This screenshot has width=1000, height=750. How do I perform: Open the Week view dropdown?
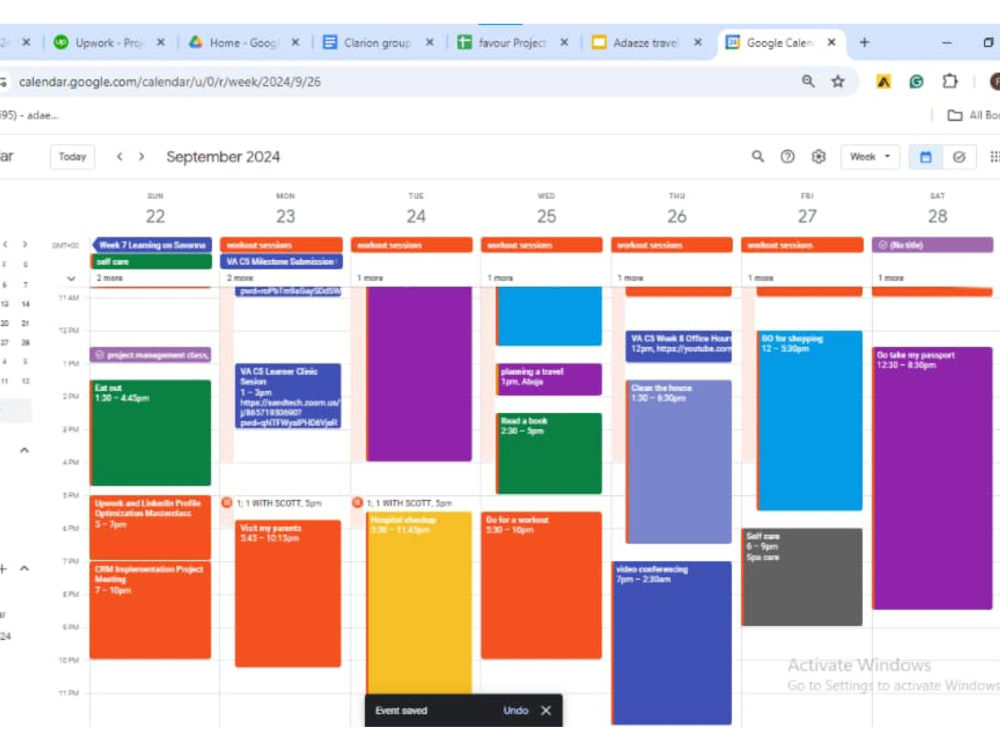pyautogui.click(x=870, y=157)
